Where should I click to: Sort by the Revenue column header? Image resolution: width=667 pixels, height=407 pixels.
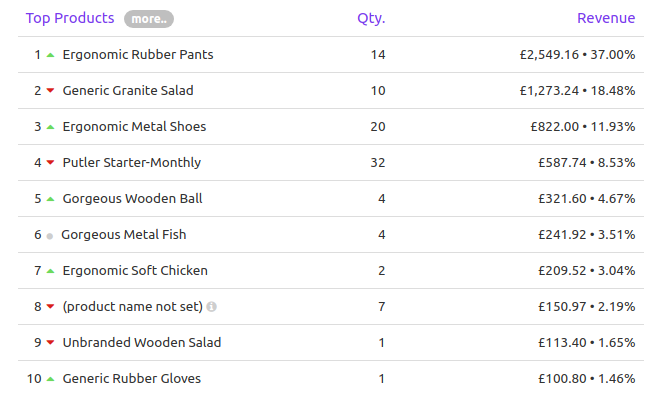(x=606, y=18)
